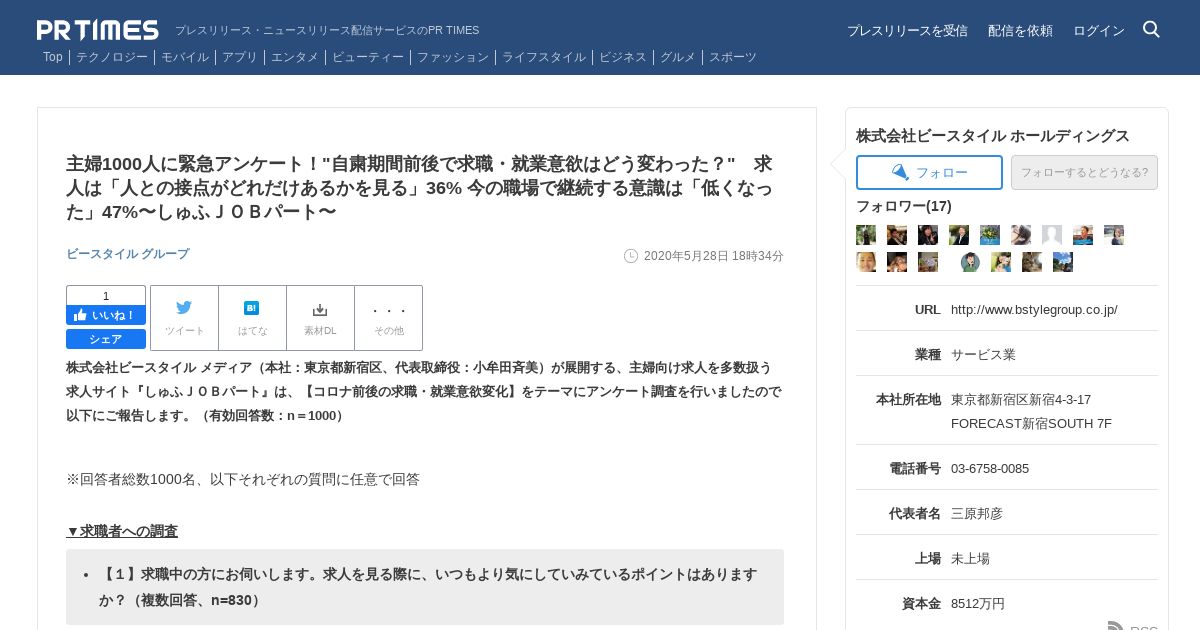The width and height of the screenshot is (1200, 630).
Task: Click the 【１】求職中の方にお伺いします question text
Action: coord(428,587)
